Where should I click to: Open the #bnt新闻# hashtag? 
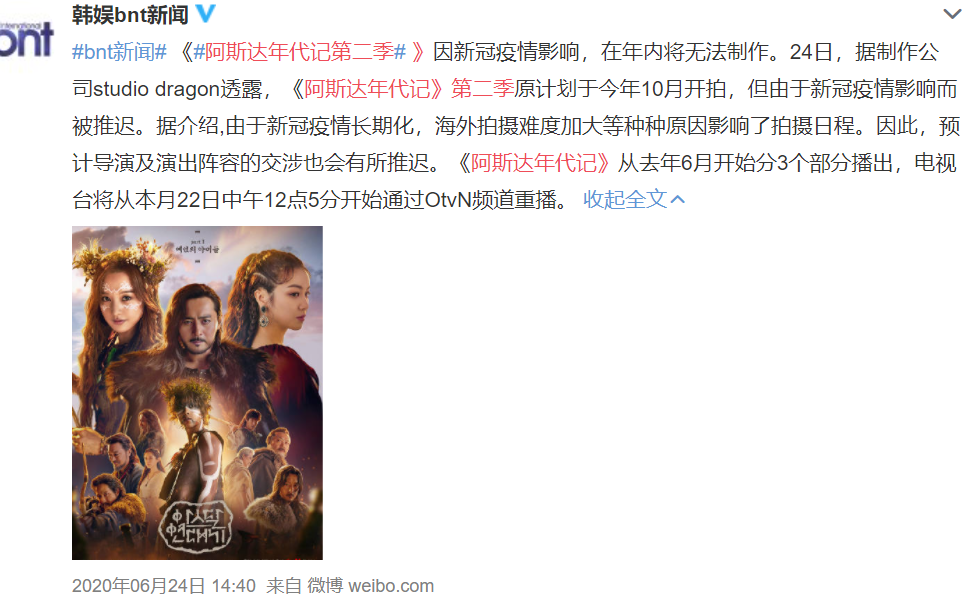click(x=119, y=52)
